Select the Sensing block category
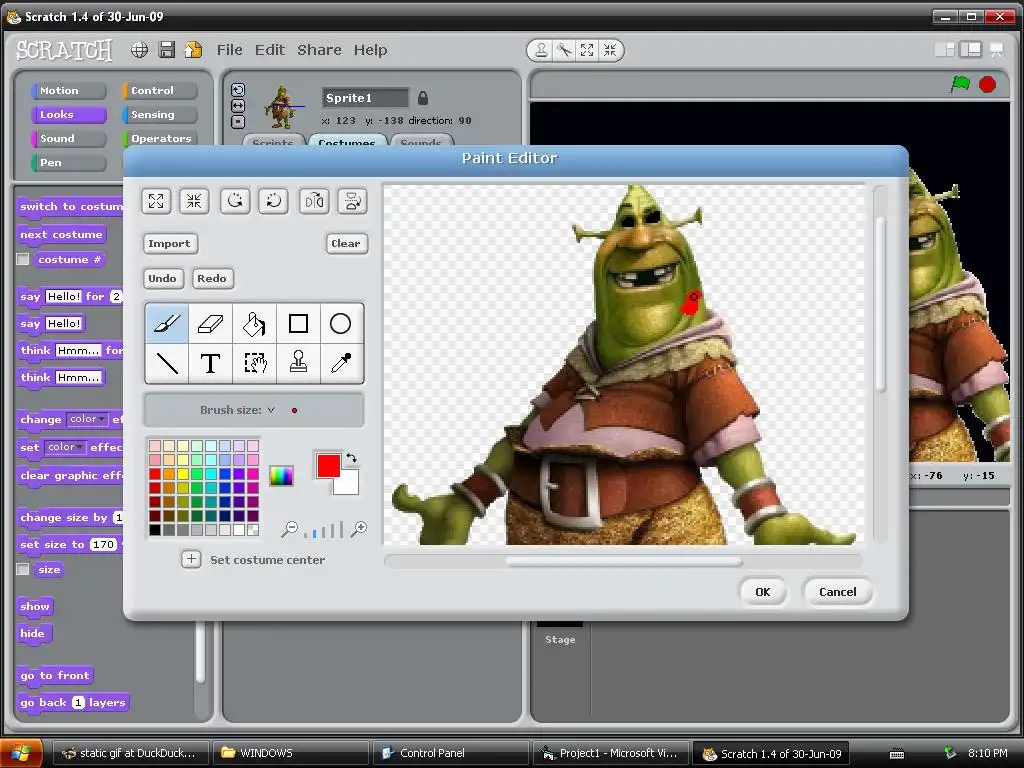This screenshot has height=768, width=1024. pyautogui.click(x=159, y=115)
